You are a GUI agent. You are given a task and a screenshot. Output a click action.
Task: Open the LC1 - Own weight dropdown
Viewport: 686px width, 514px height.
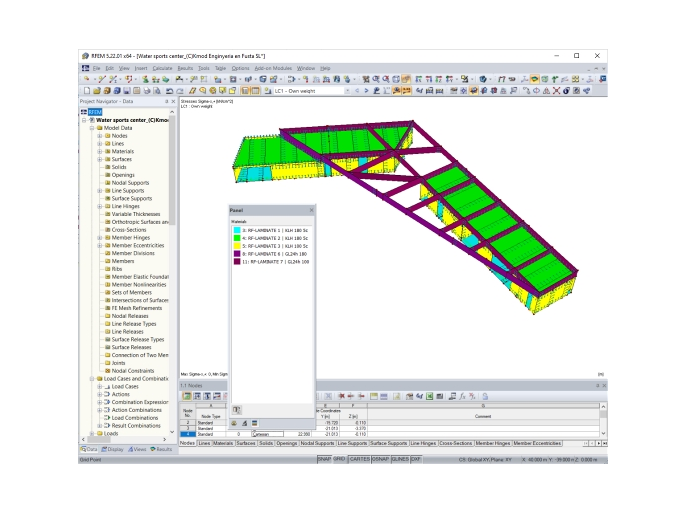(347, 91)
